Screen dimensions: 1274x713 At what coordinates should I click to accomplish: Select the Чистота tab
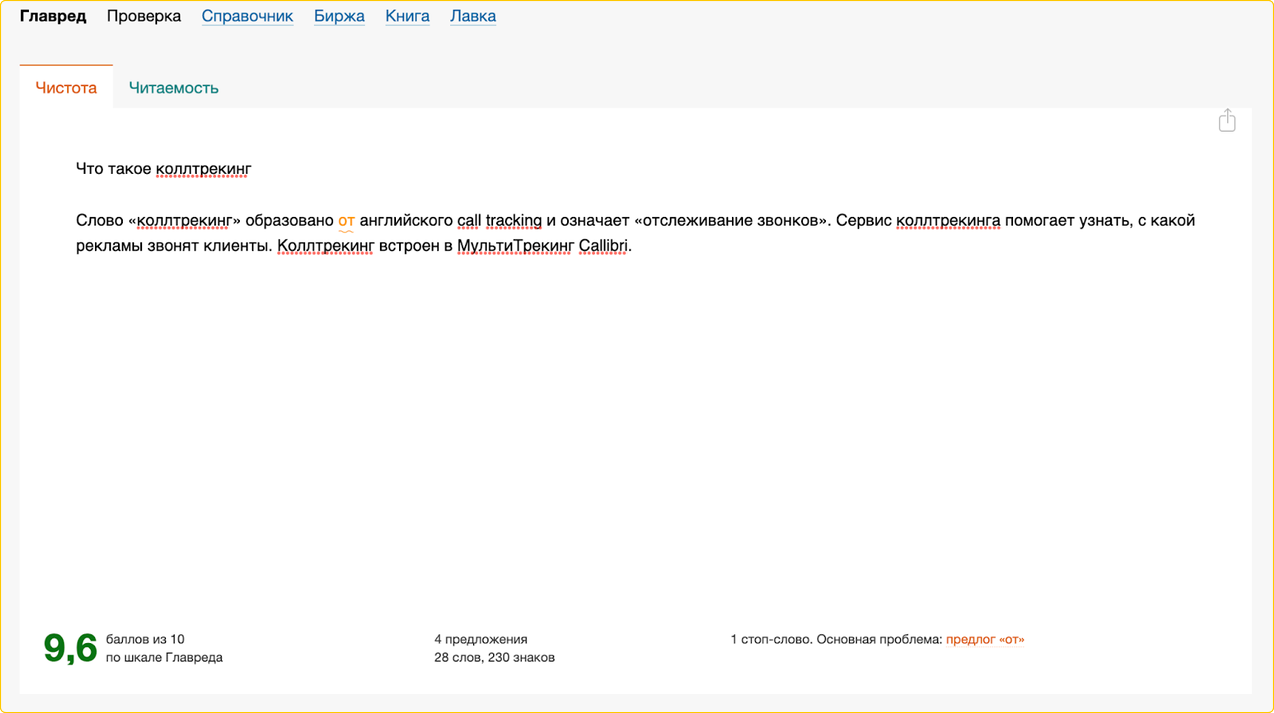point(66,87)
